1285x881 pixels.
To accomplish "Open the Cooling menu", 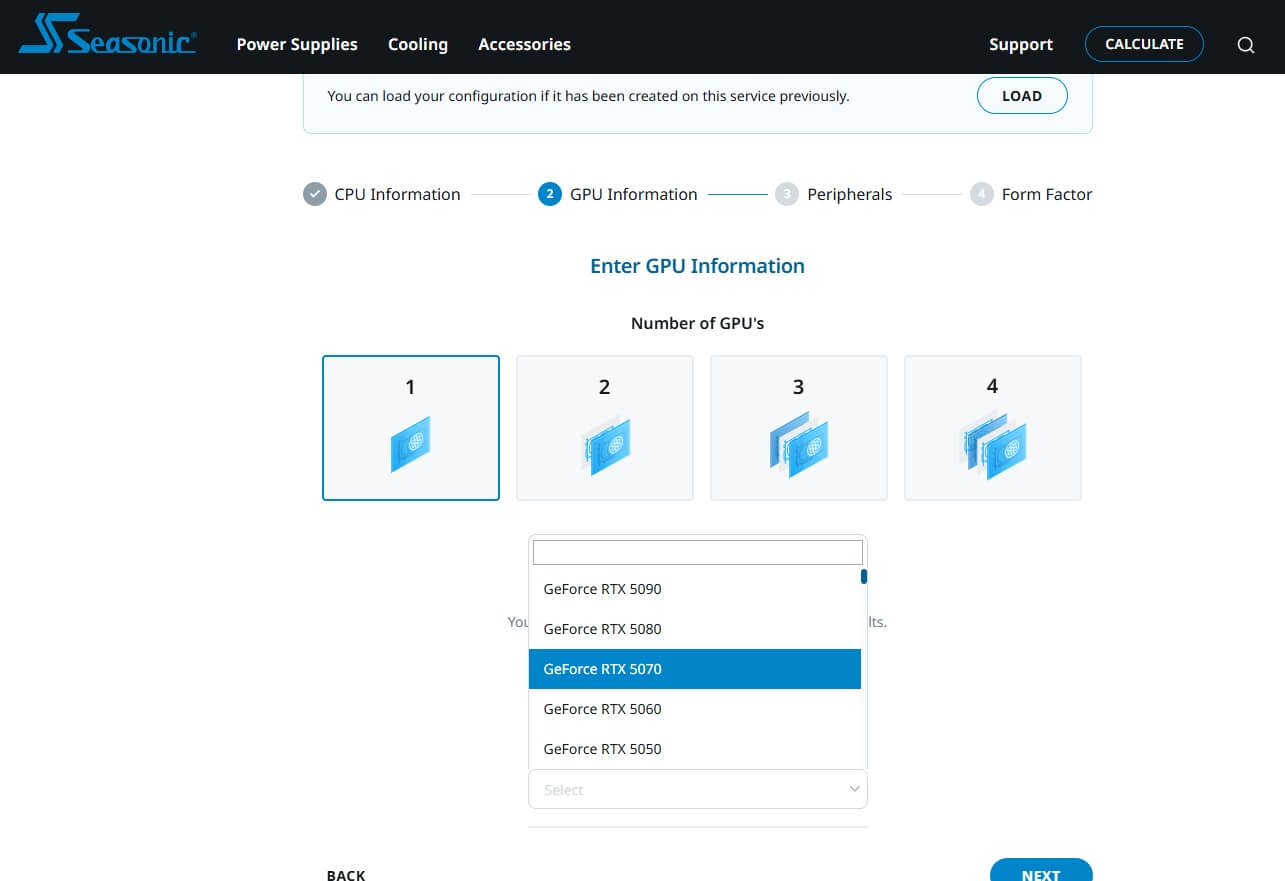I will (418, 44).
